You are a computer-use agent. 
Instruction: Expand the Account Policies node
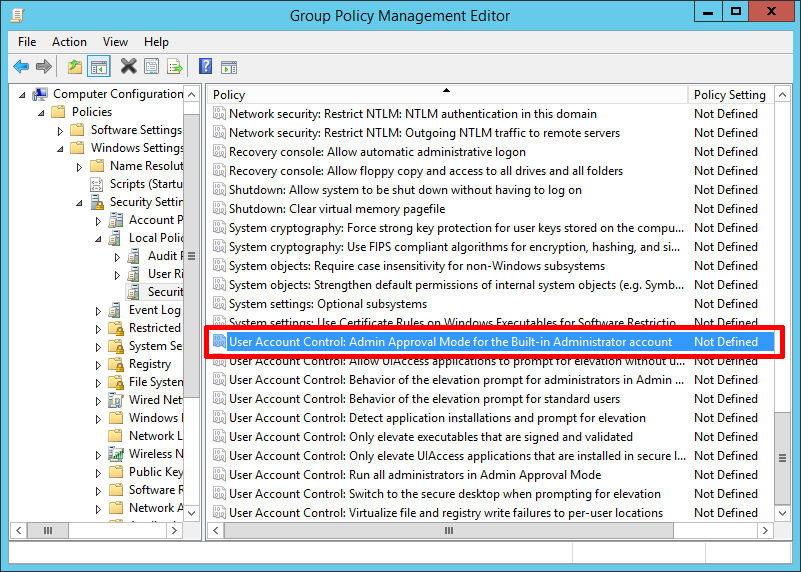coord(98,221)
